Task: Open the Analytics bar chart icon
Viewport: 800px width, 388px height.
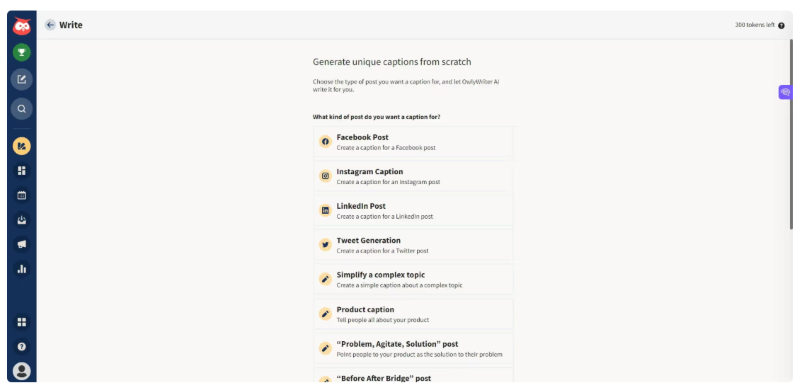Action: click(x=21, y=269)
